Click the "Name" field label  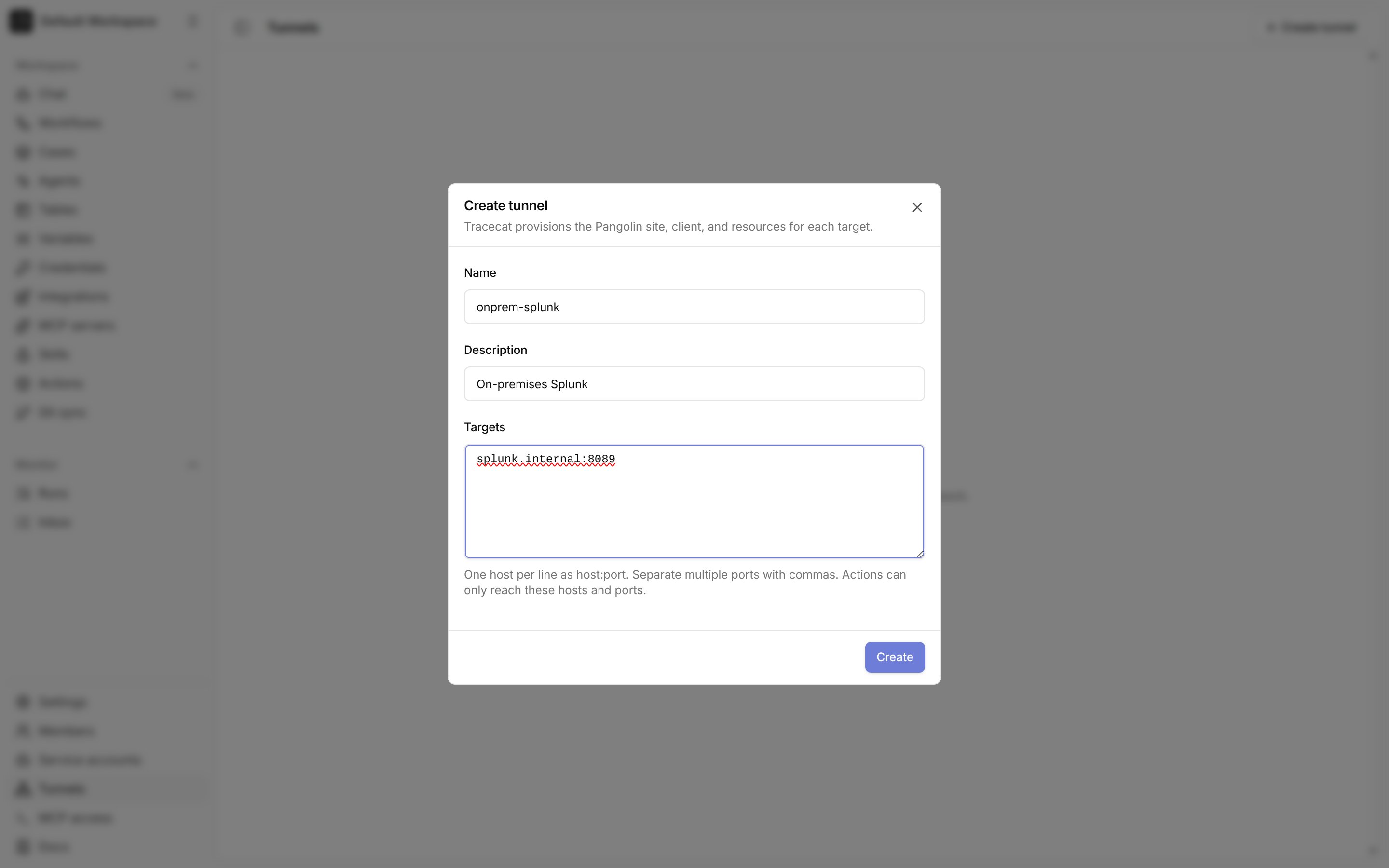480,272
